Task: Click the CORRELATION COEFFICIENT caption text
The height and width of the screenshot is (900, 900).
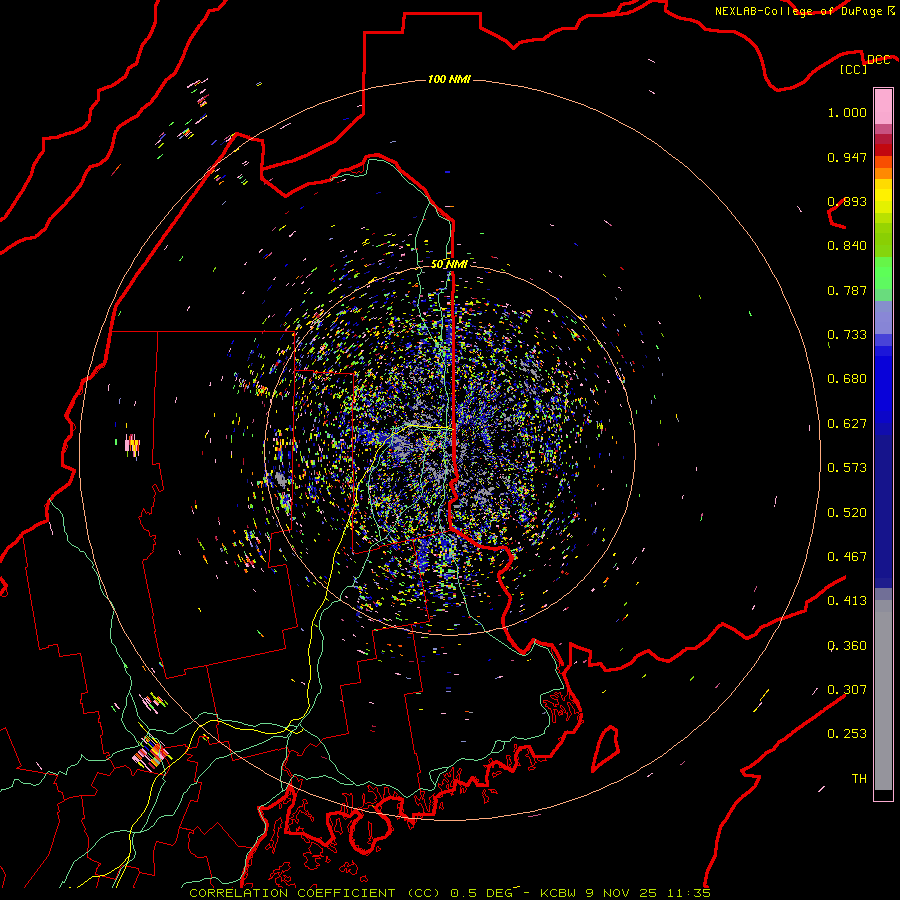Action: (292, 893)
